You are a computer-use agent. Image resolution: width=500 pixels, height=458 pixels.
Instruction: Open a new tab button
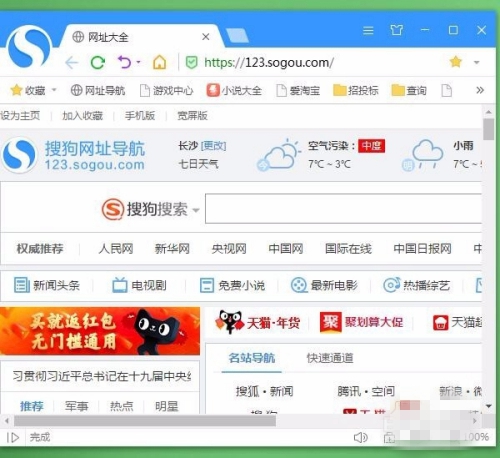point(237,35)
